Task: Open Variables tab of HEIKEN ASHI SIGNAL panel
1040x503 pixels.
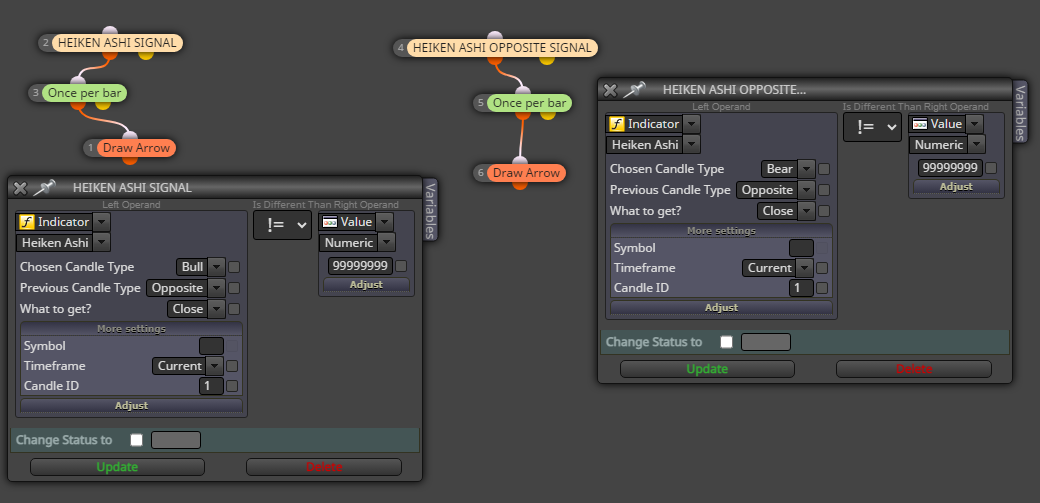Action: (430, 210)
